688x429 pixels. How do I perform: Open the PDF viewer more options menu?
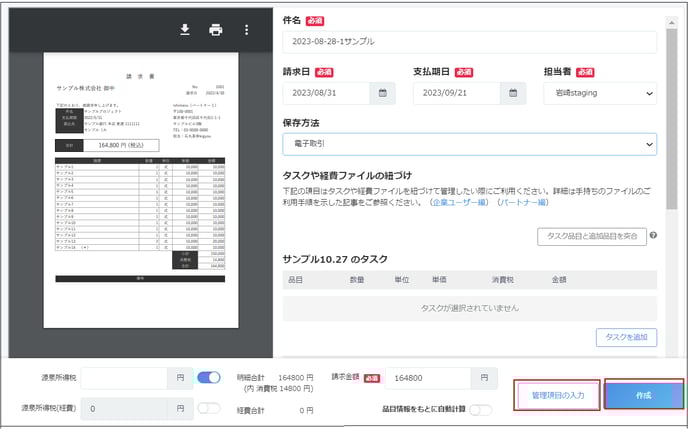pyautogui.click(x=247, y=30)
